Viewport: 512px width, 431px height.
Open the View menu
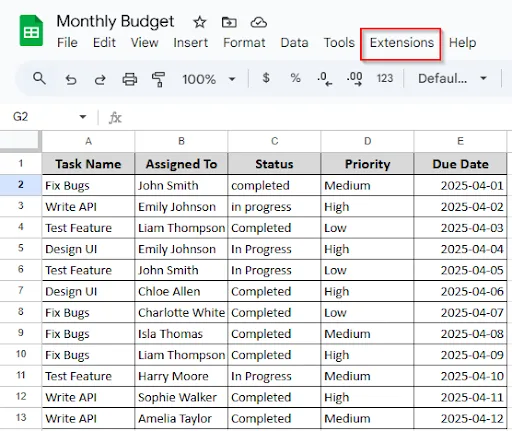click(x=145, y=43)
